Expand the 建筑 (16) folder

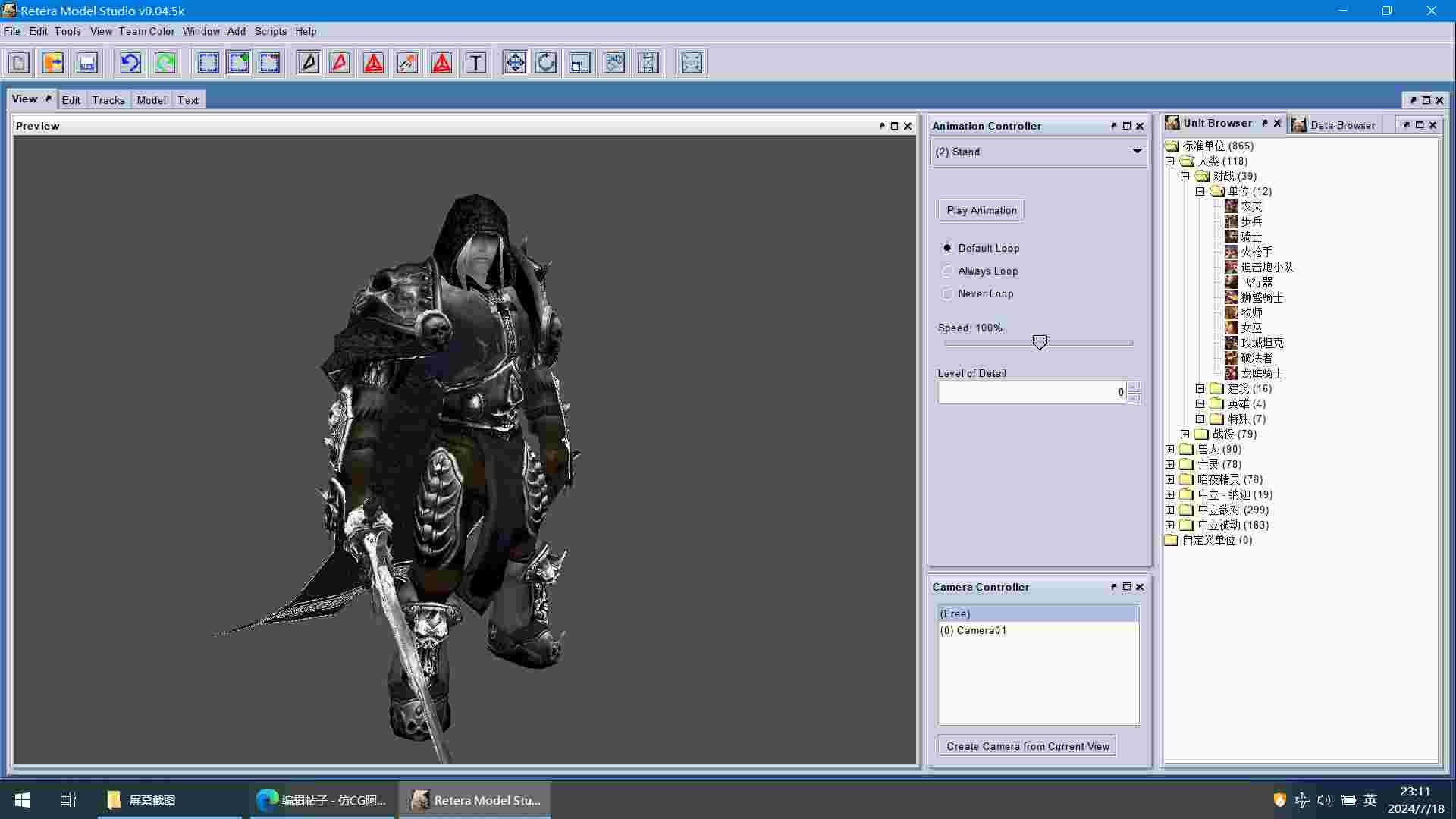point(1200,388)
